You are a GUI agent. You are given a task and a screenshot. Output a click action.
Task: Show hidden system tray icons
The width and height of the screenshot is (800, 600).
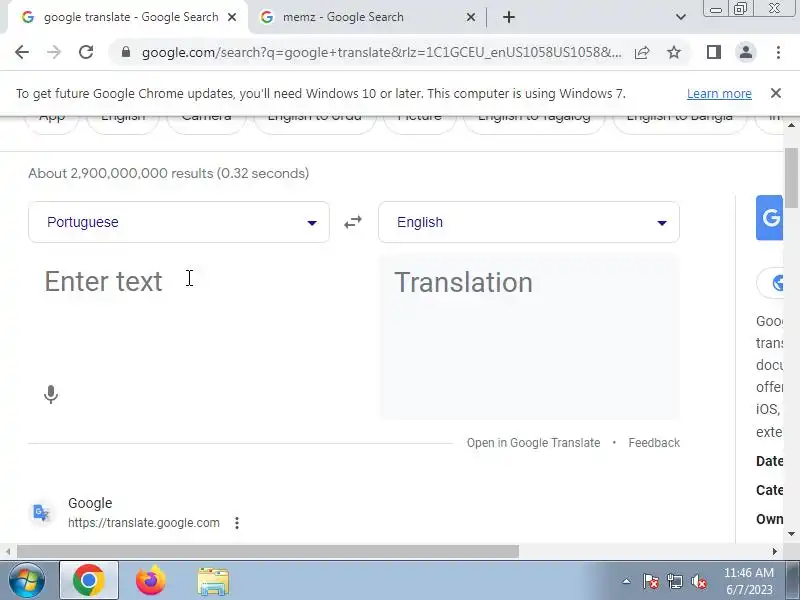coord(626,581)
